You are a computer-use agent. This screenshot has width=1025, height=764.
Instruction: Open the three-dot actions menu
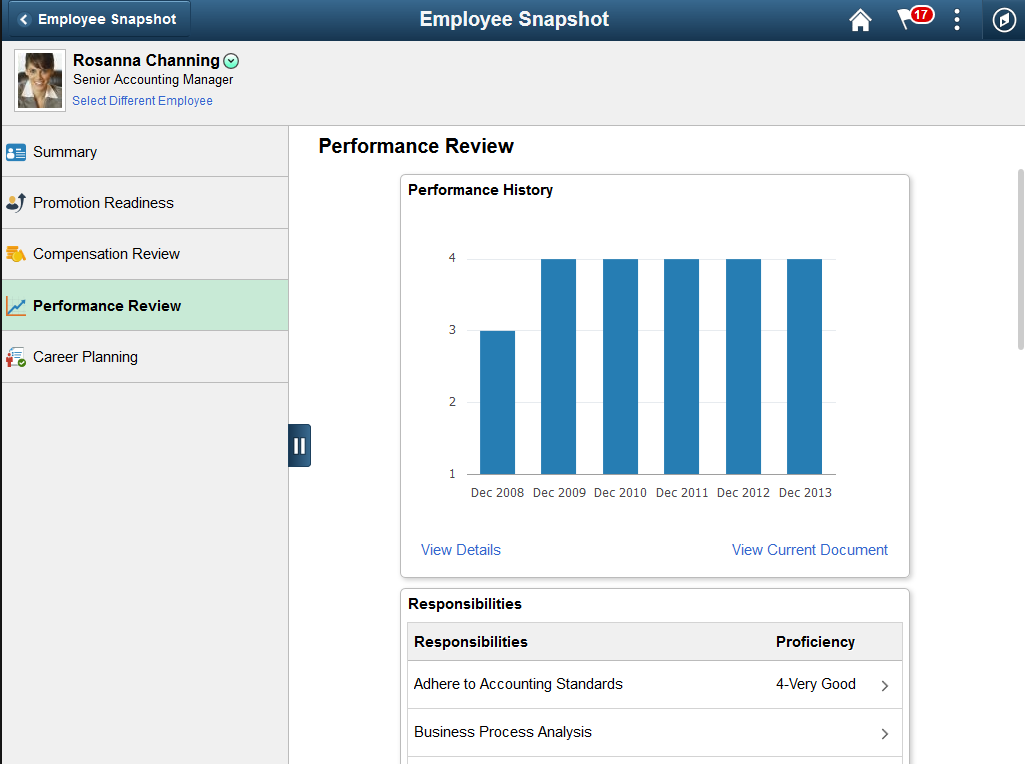click(x=956, y=20)
